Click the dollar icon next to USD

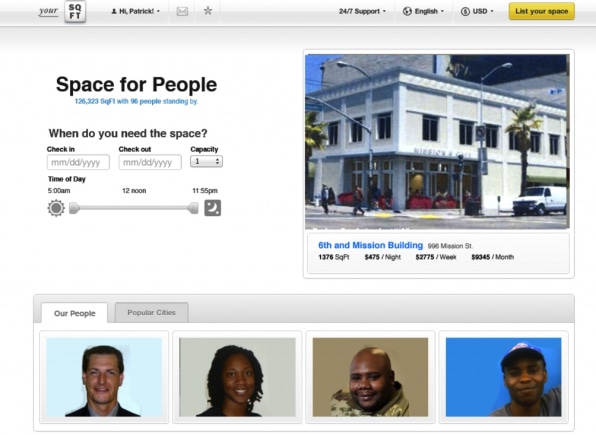465,11
